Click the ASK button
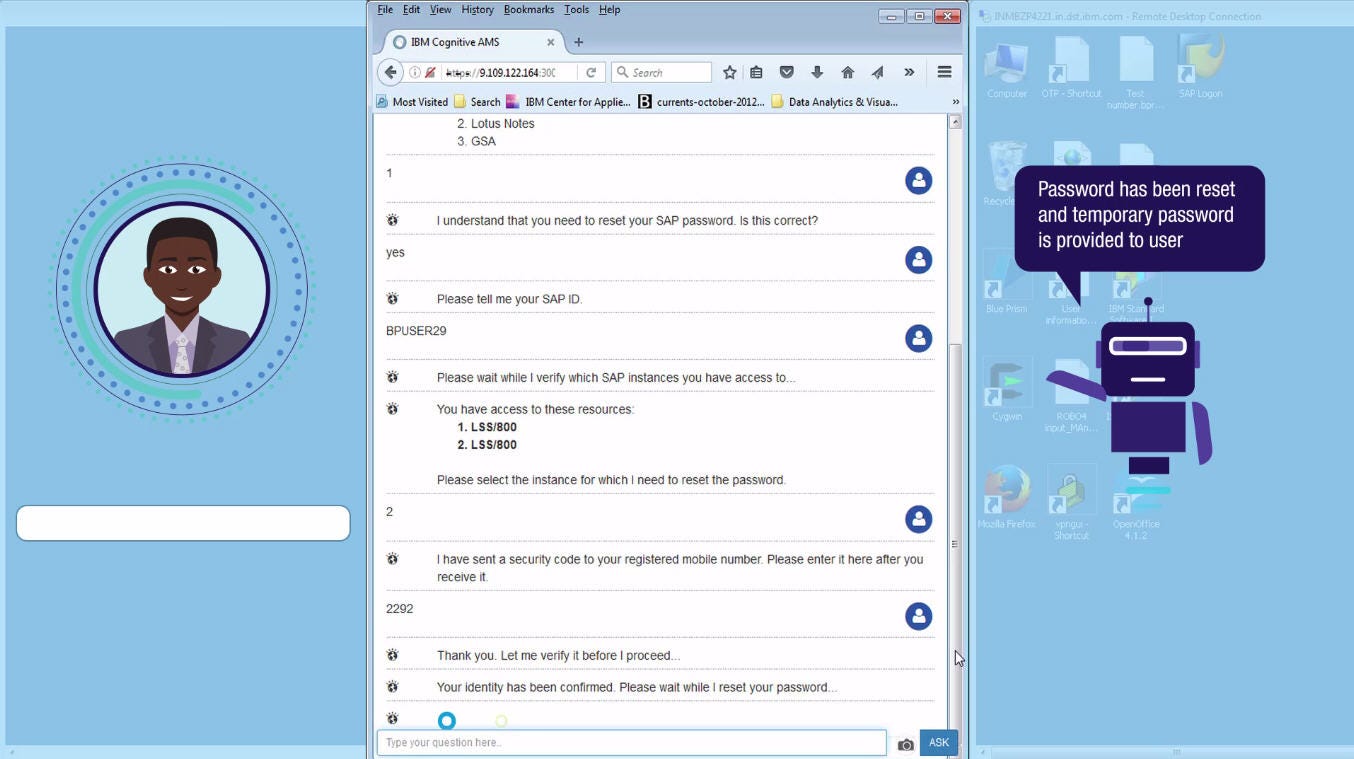1354x759 pixels. (937, 742)
